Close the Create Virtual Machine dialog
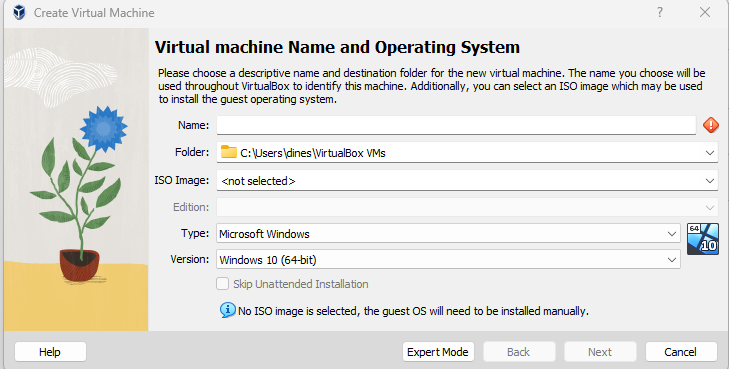 [705, 13]
